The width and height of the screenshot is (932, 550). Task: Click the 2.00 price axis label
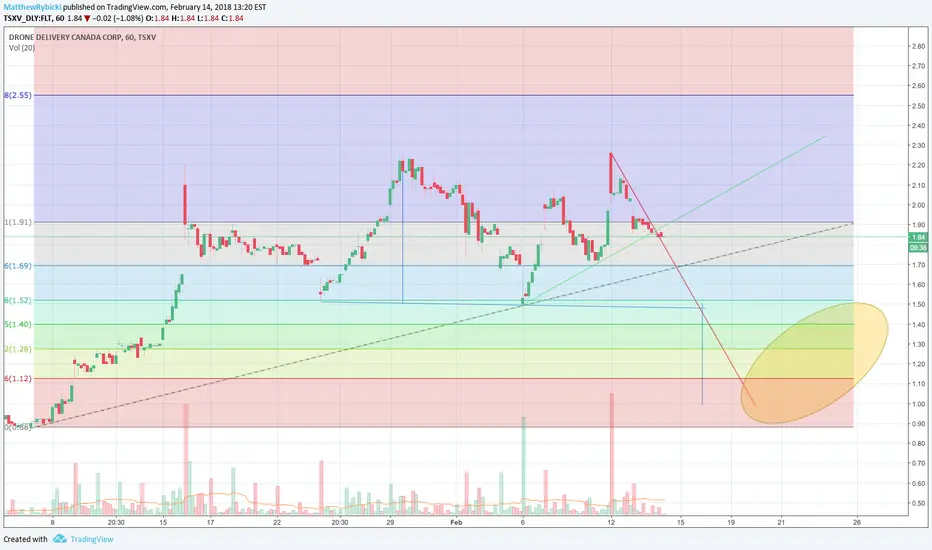[918, 205]
